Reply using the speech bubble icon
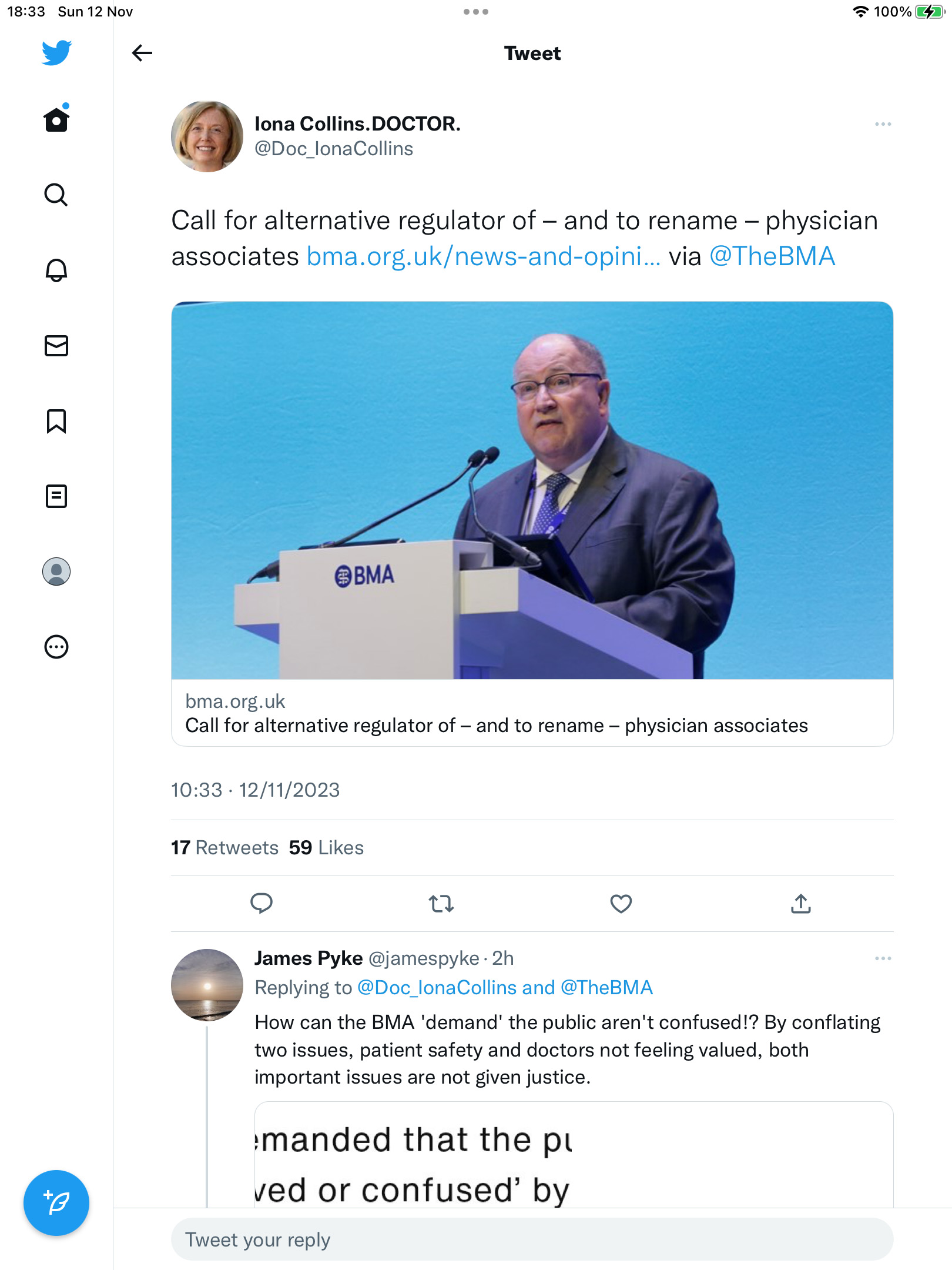Image resolution: width=952 pixels, height=1270 pixels. click(x=262, y=903)
